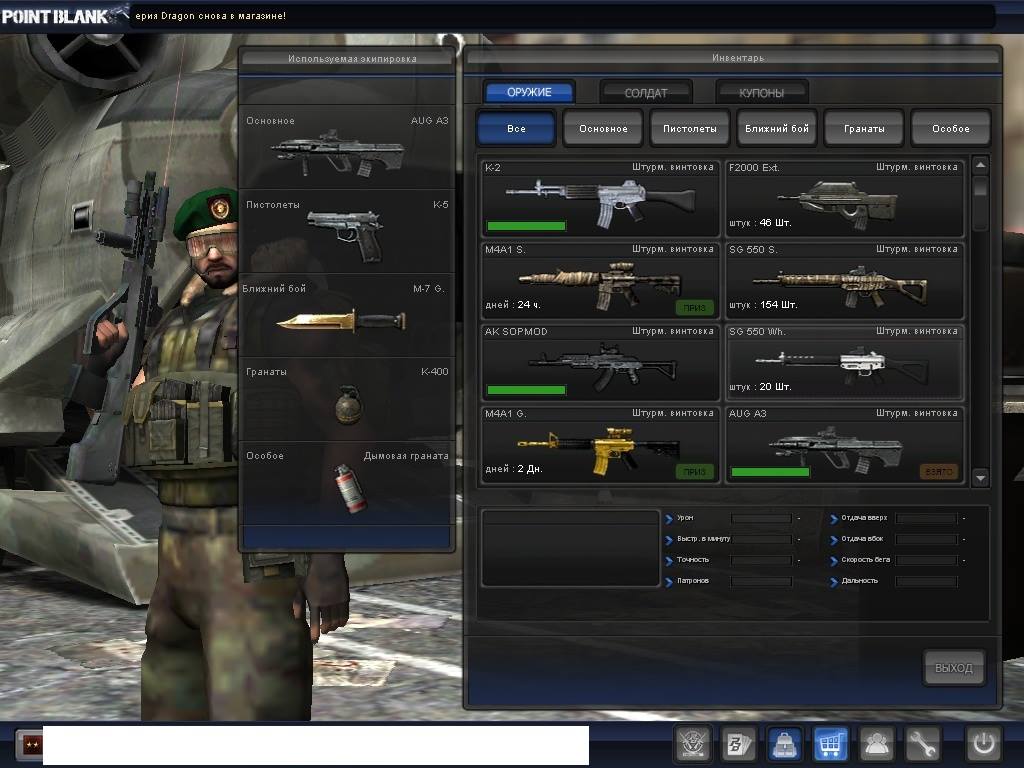Click the Скорость бега stat arrow
Viewport: 1024px width, 768px height.
[x=834, y=561]
